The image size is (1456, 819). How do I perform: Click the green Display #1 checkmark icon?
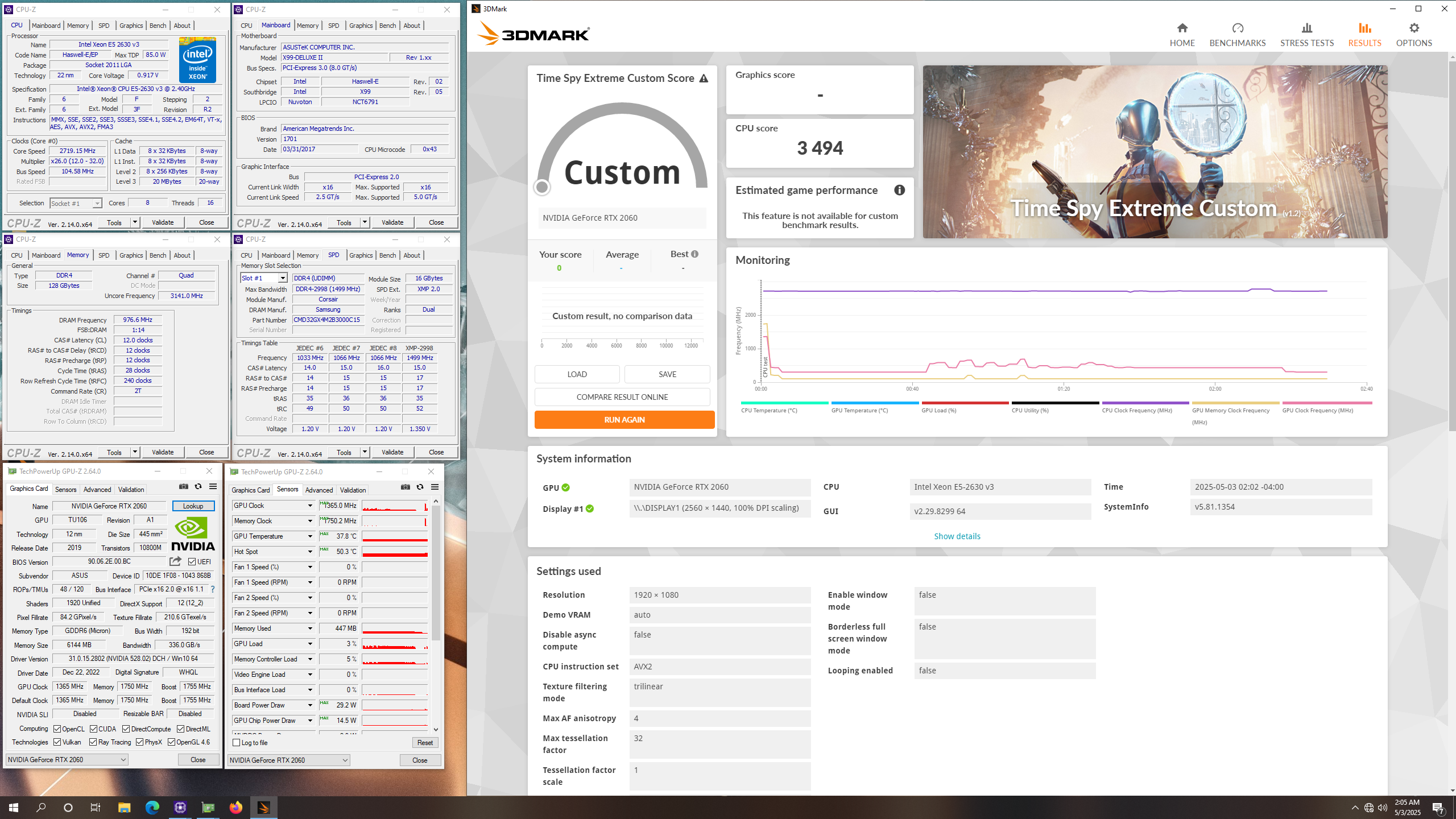click(x=590, y=508)
